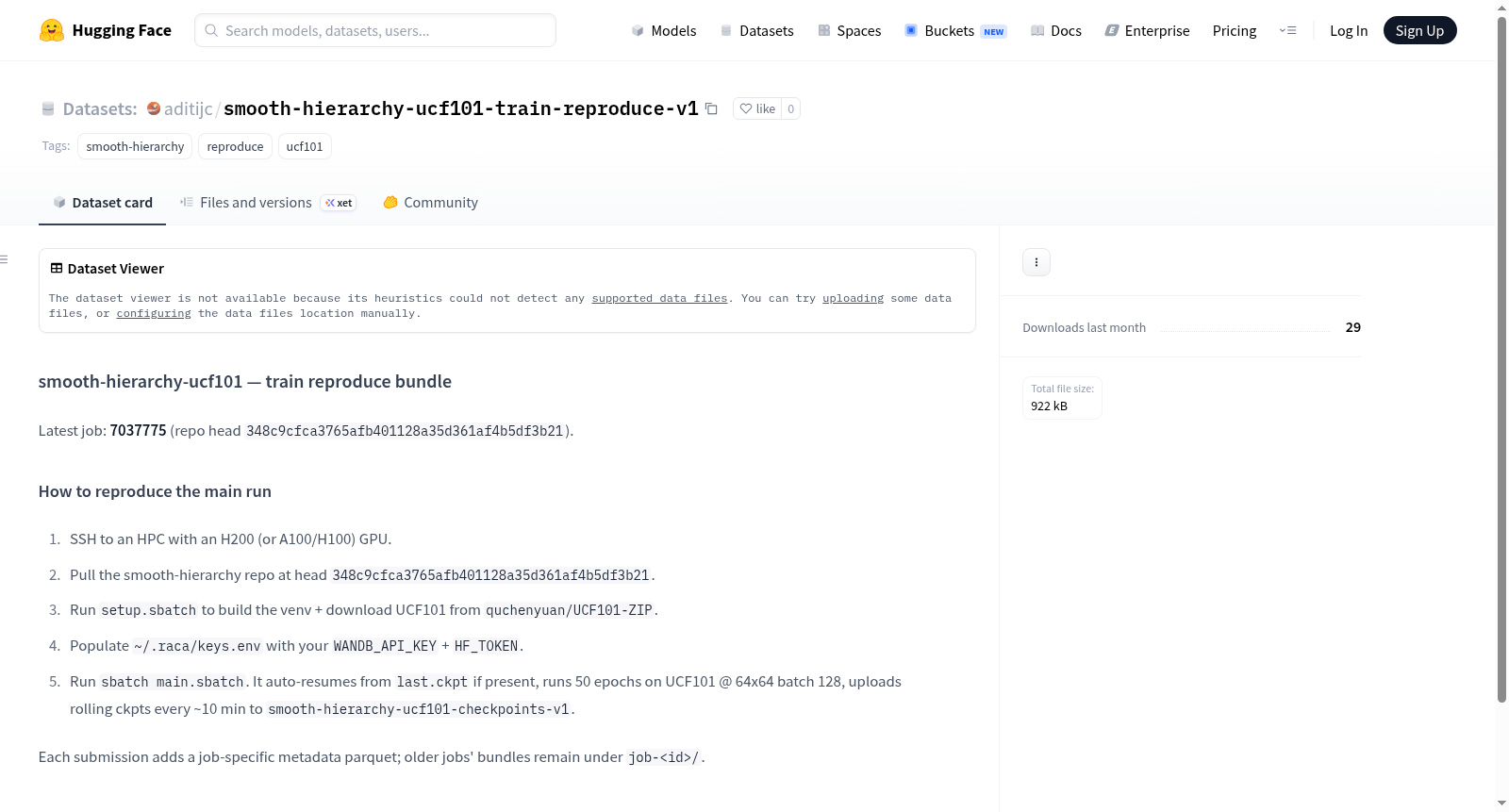The width and height of the screenshot is (1509, 812).
Task: Select the Dataset card tab
Action: [103, 203]
